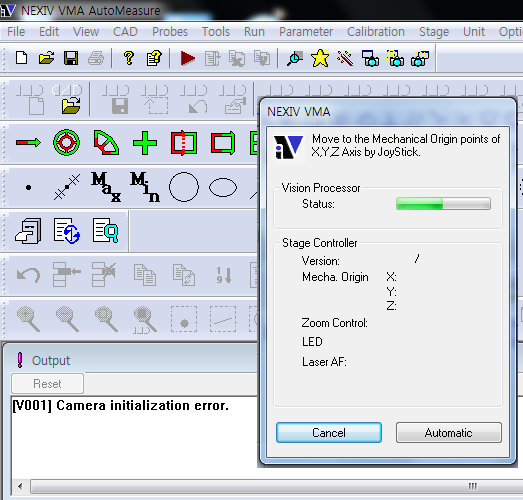523x500 pixels.
Task: Open the Tools menu
Action: tap(216, 32)
